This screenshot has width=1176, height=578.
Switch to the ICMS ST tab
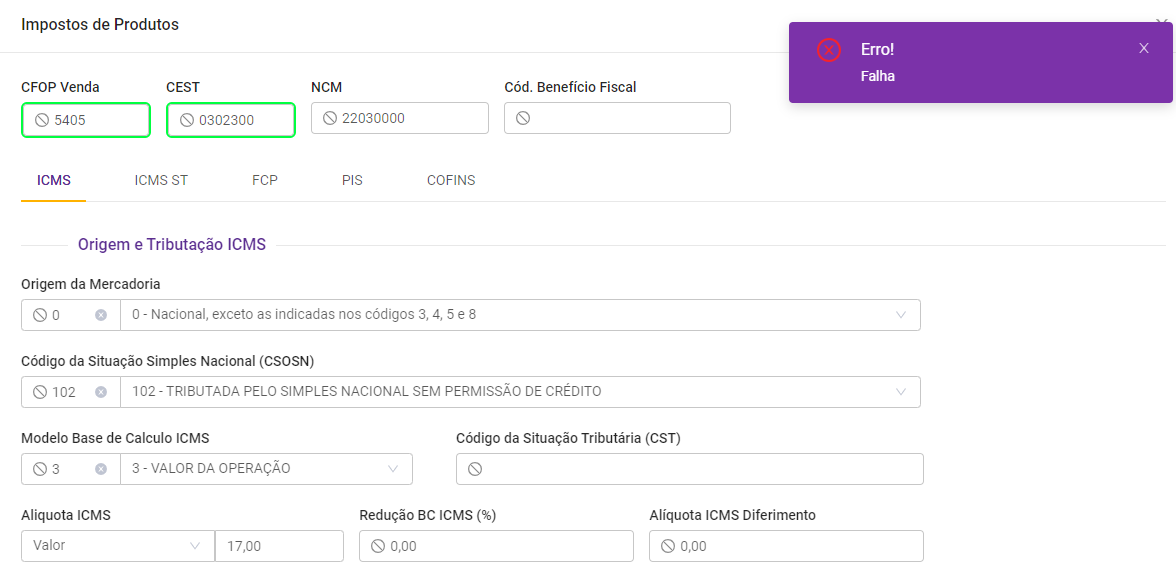tap(161, 181)
